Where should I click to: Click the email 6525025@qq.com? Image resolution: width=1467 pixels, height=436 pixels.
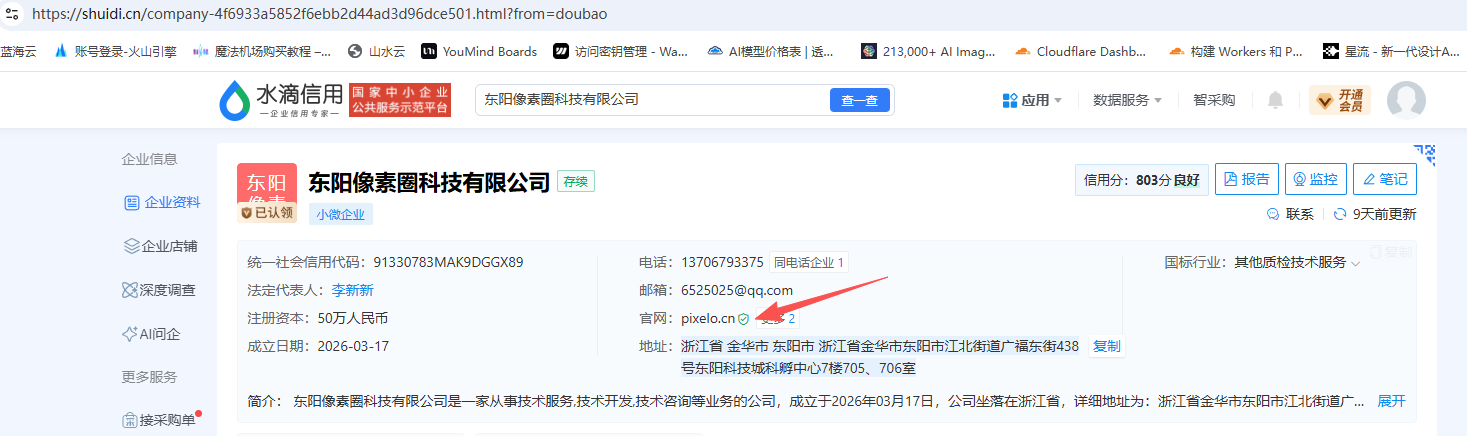coord(737,290)
